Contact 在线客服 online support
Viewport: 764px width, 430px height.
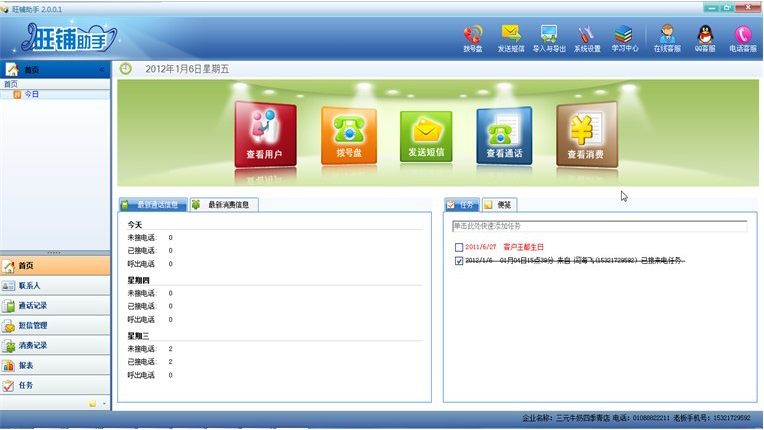(667, 37)
